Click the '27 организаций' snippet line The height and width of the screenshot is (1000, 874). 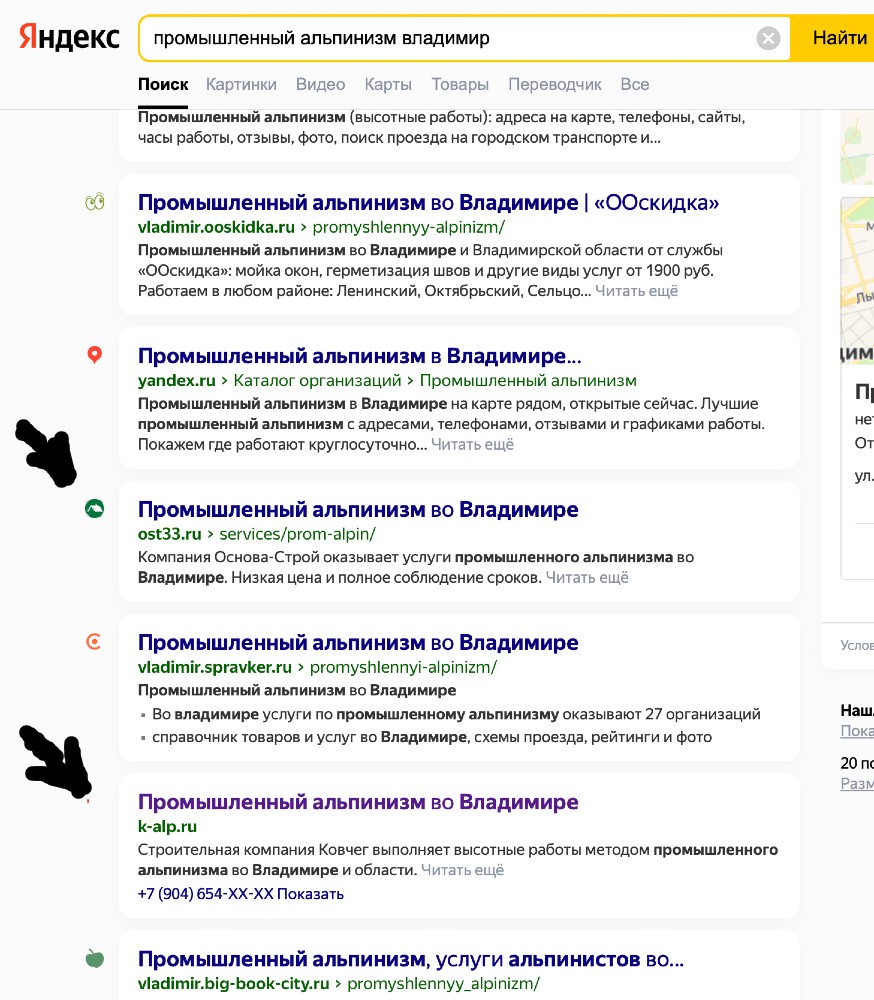pos(456,714)
